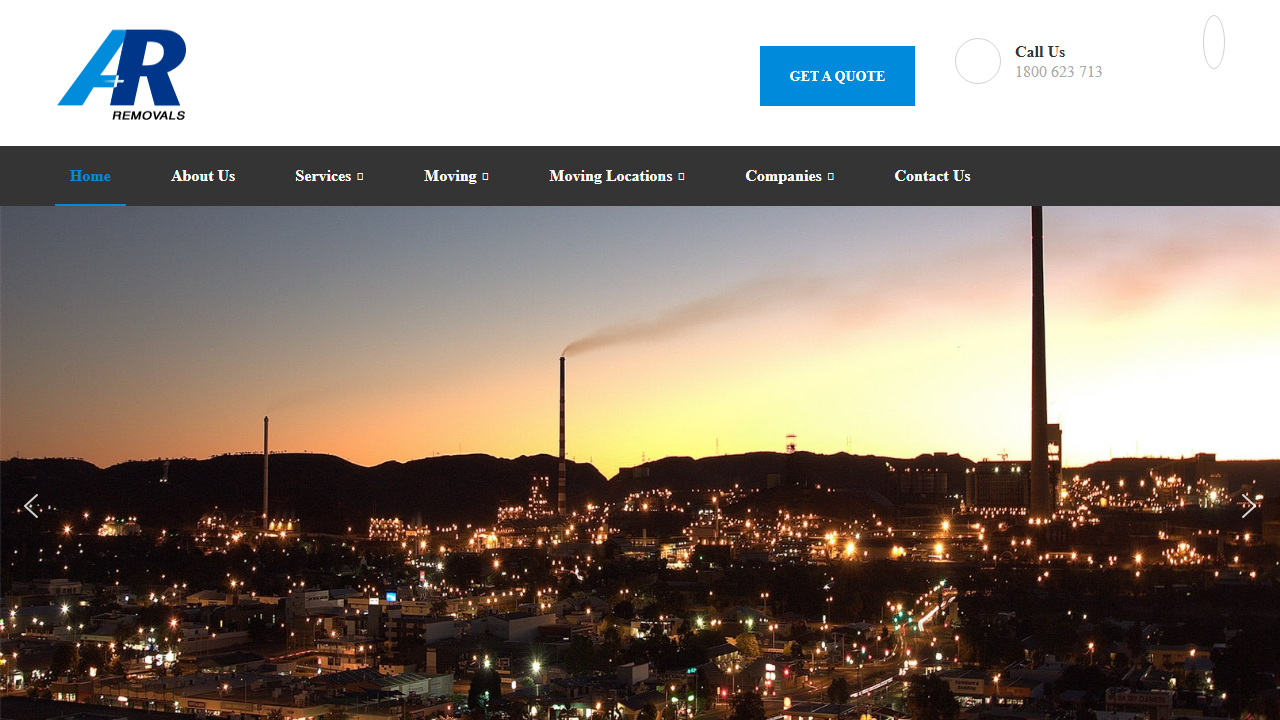Click the small arrow icon next to Companies
1280x720 pixels.
[x=831, y=177]
